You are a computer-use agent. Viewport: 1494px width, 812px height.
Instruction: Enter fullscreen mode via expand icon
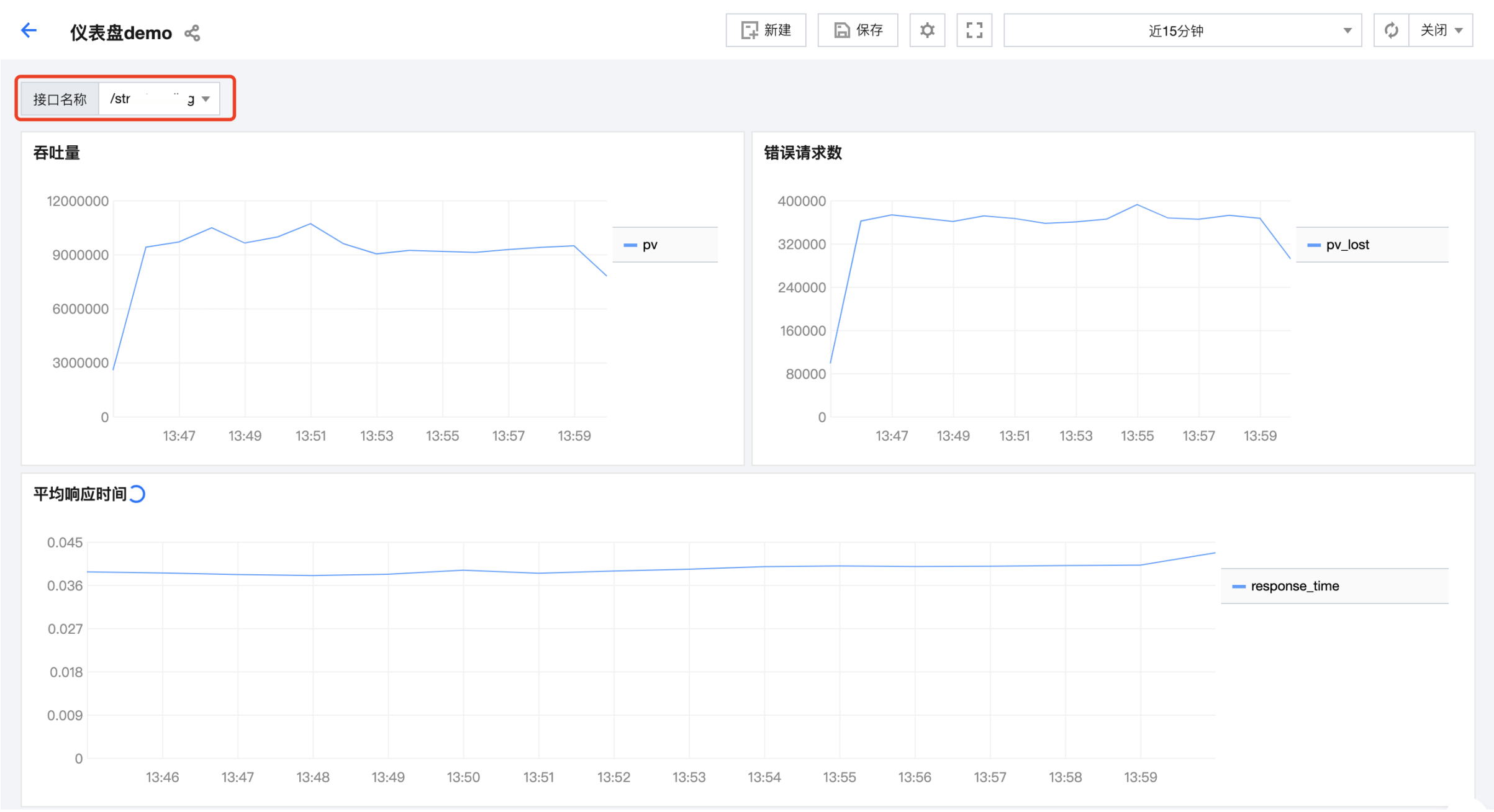point(974,30)
